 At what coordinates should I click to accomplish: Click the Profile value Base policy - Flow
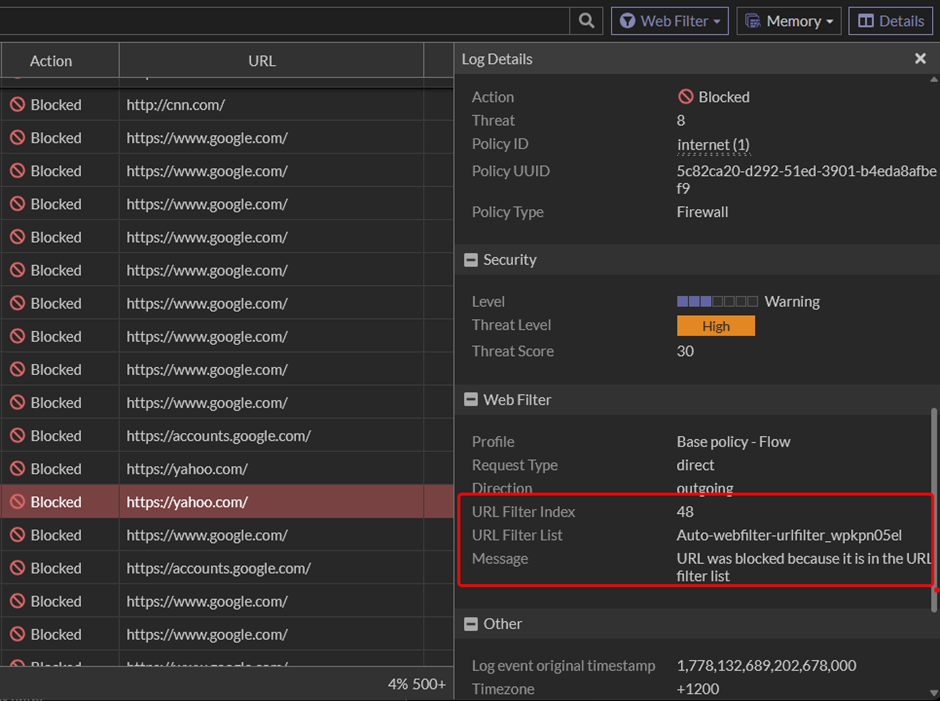(733, 441)
